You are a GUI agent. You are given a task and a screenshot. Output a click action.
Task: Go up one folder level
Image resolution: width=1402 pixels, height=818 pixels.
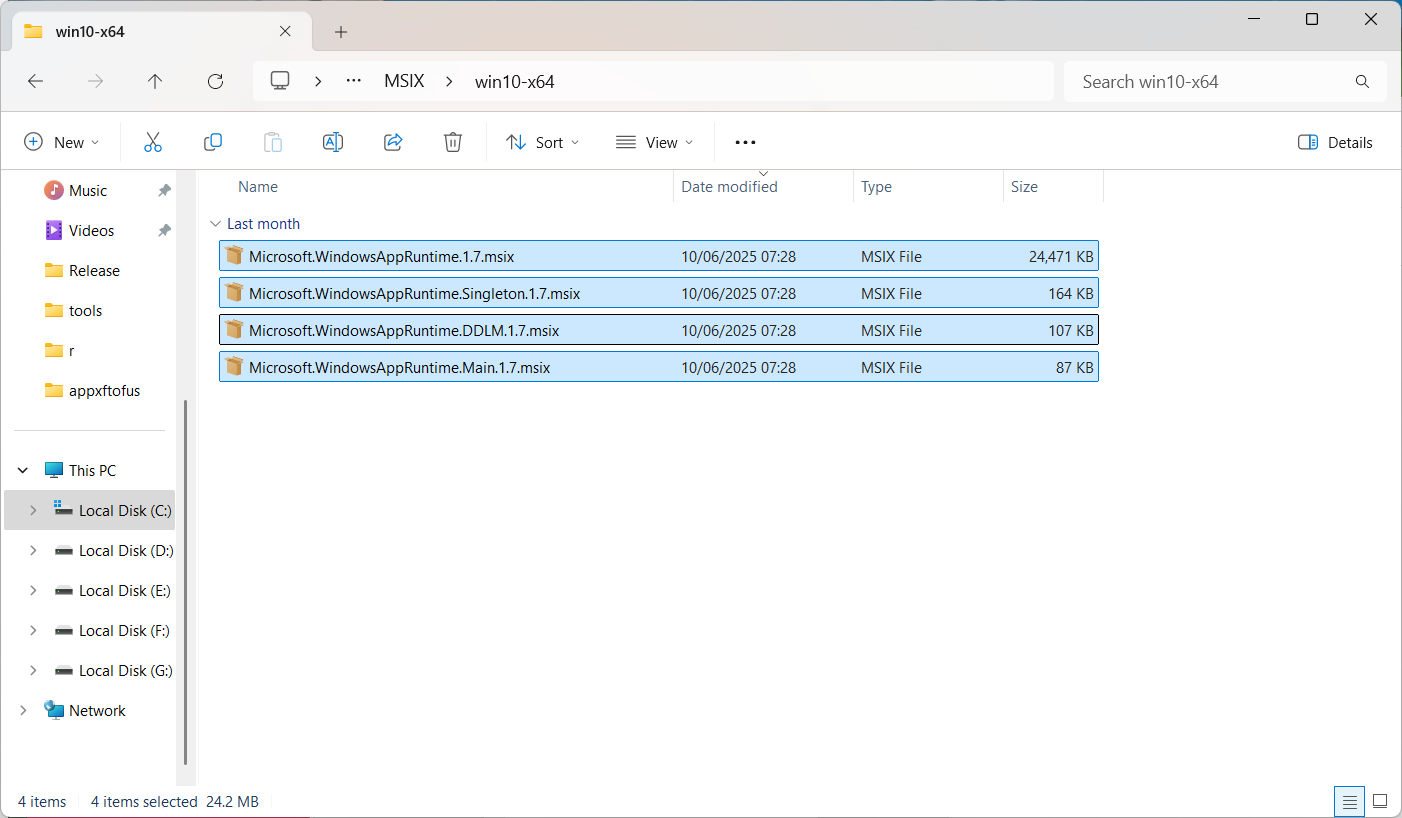pyautogui.click(x=155, y=82)
